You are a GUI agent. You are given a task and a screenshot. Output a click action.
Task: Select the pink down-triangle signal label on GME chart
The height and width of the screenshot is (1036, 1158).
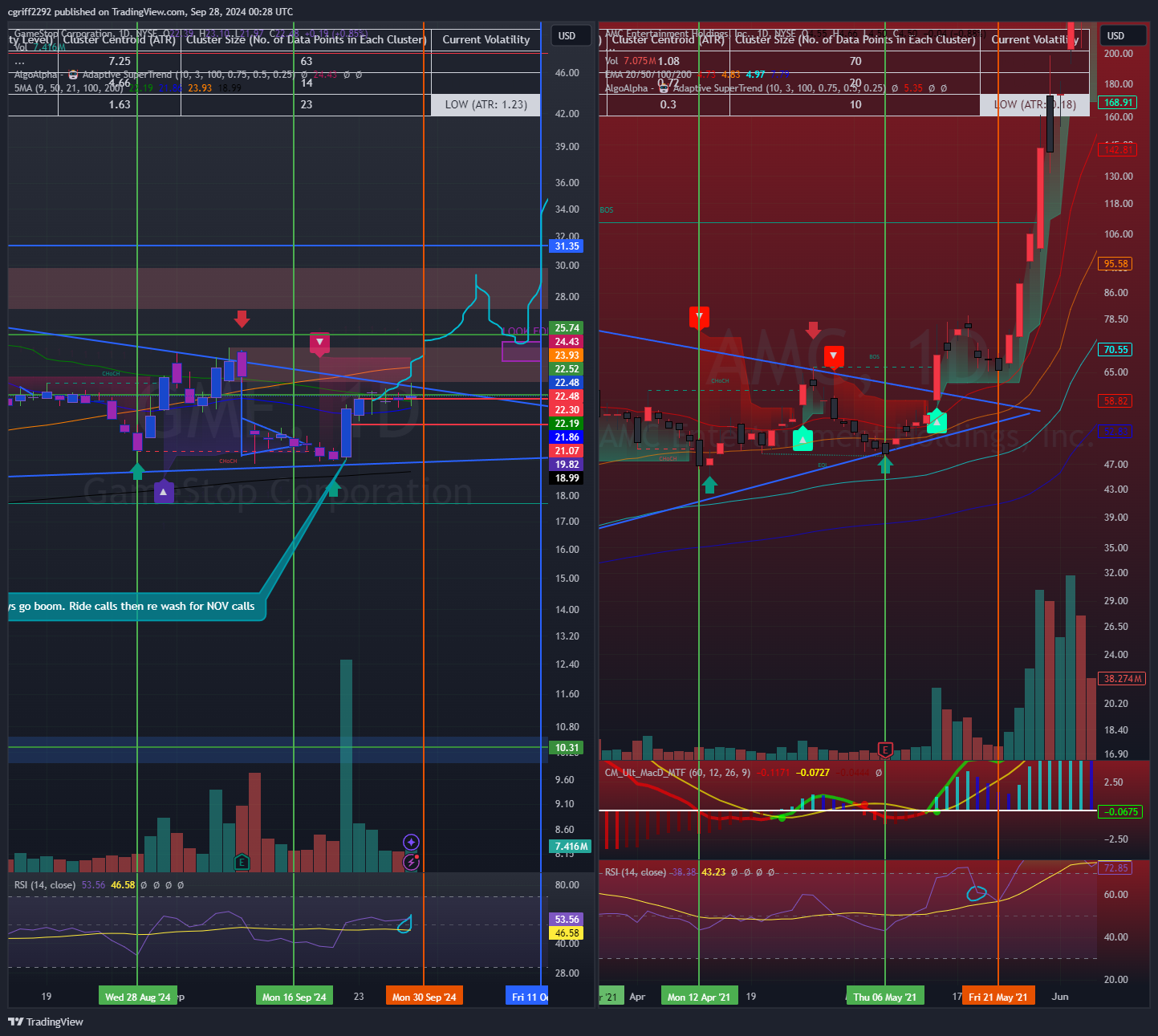320,343
